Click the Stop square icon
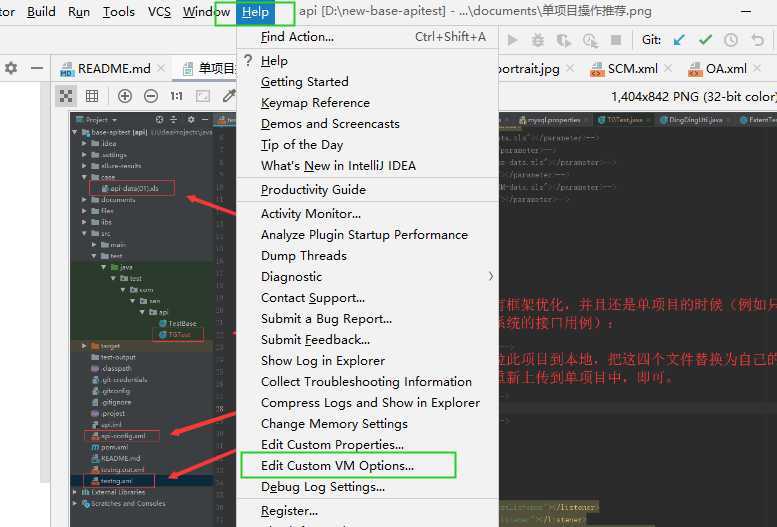This screenshot has height=527, width=777. click(616, 40)
